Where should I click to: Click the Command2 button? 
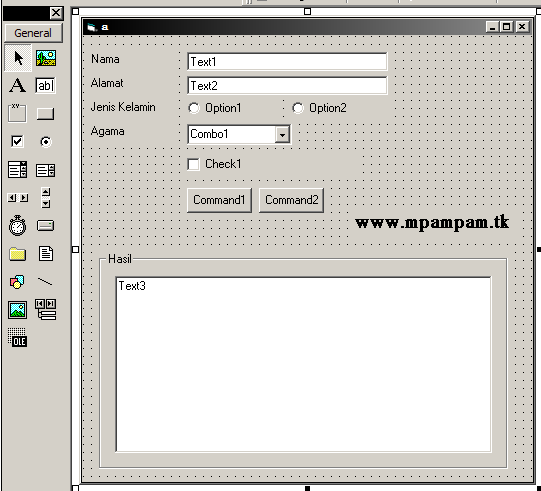pos(292,200)
